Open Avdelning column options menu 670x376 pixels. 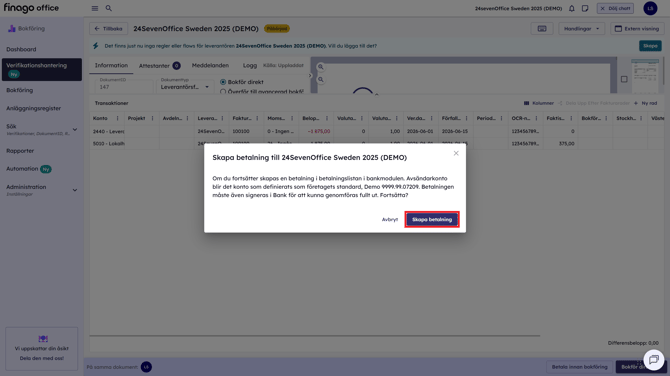pos(187,118)
